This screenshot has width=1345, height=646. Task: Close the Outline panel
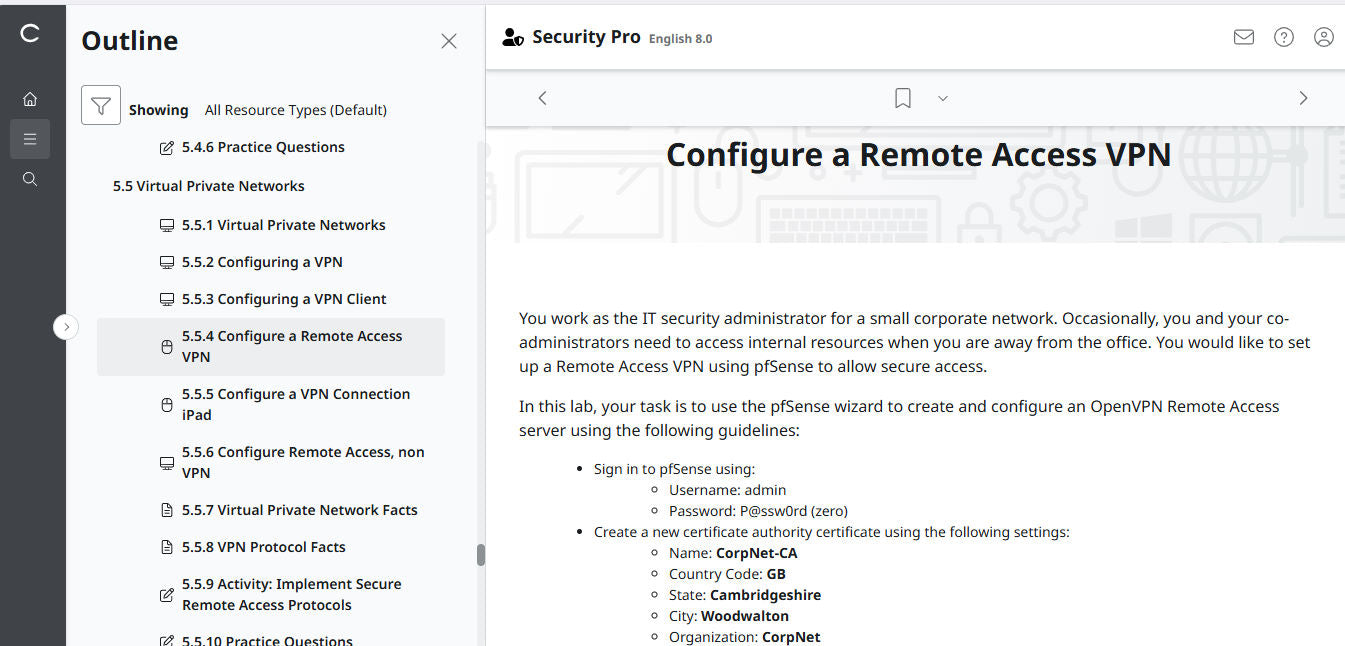pyautogui.click(x=448, y=40)
